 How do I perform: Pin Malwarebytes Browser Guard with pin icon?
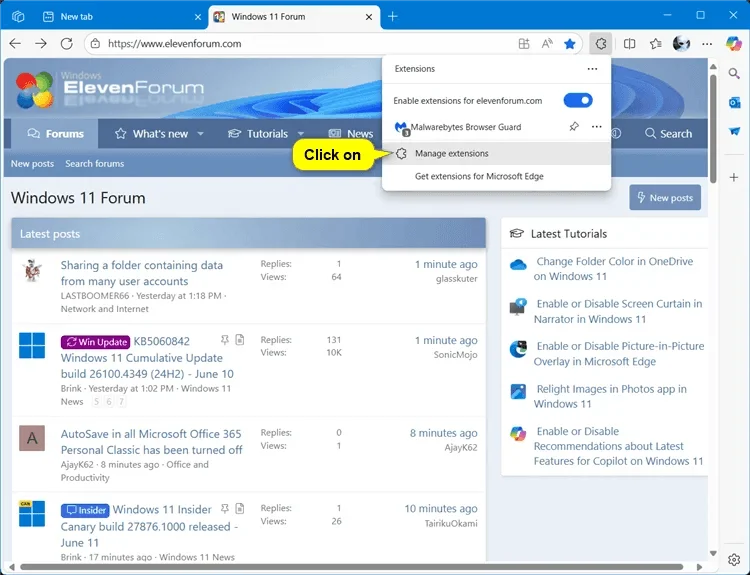574,127
